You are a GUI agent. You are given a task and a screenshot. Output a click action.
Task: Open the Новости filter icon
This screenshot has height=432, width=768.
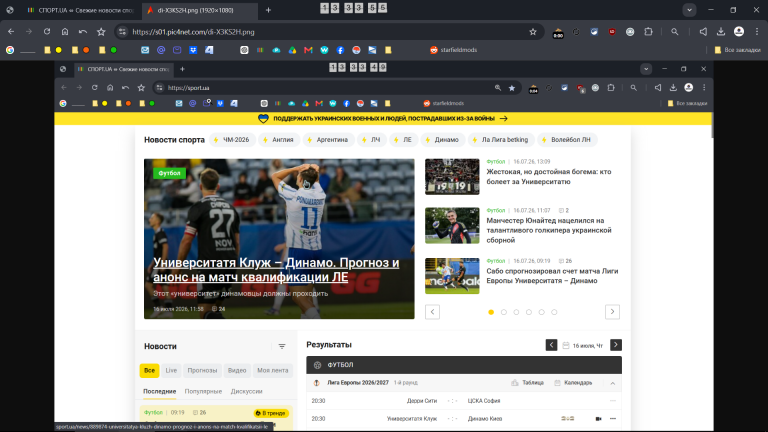click(282, 346)
